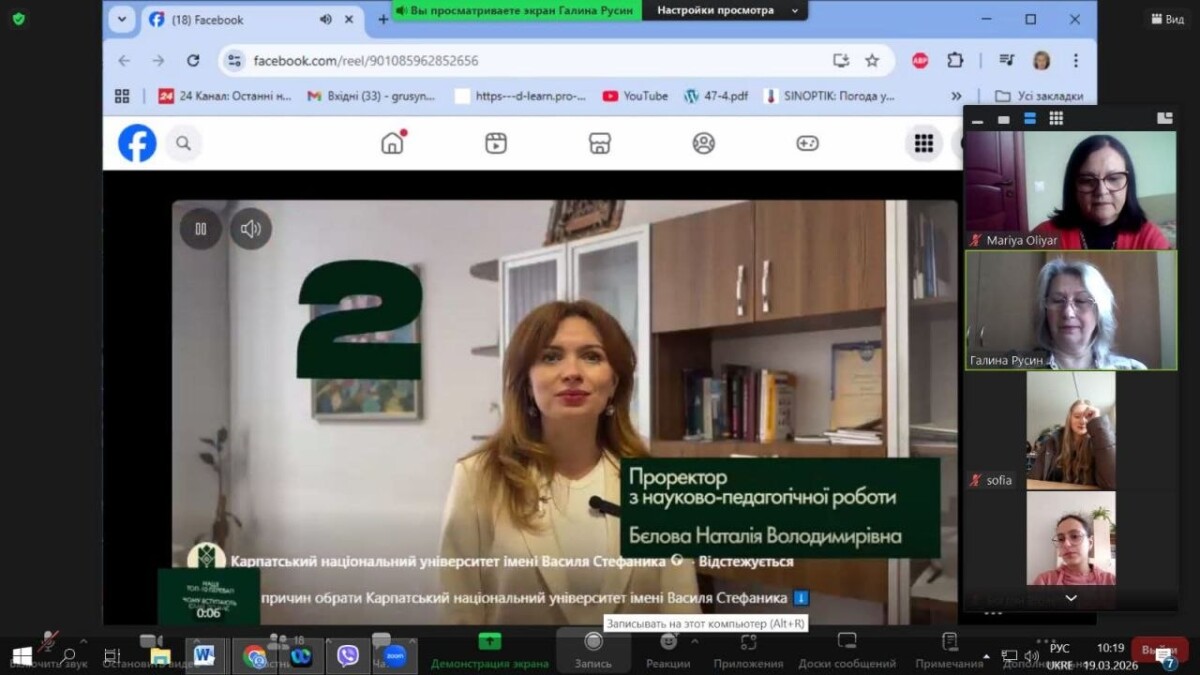Expand the participant video list chevron
The height and width of the screenshot is (675, 1200).
[x=1070, y=598]
